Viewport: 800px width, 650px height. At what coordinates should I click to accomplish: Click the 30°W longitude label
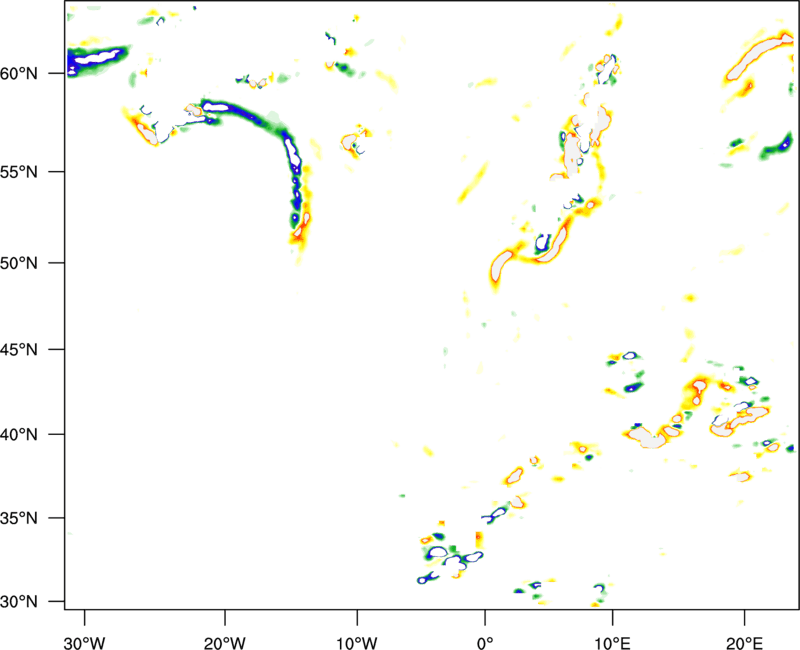[84, 643]
